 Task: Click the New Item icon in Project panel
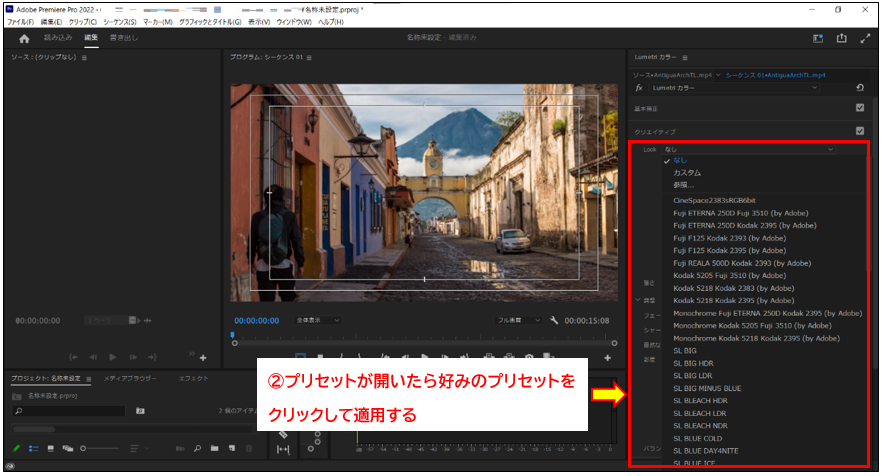point(232,448)
